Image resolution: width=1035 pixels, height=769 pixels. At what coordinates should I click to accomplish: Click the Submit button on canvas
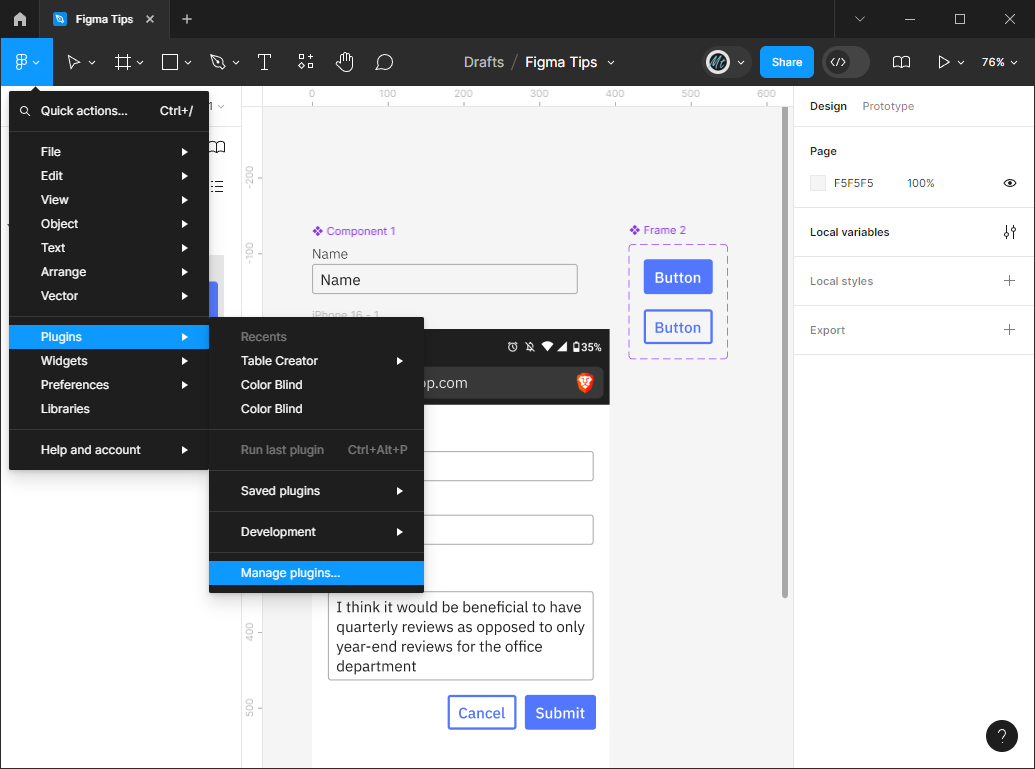(x=560, y=713)
